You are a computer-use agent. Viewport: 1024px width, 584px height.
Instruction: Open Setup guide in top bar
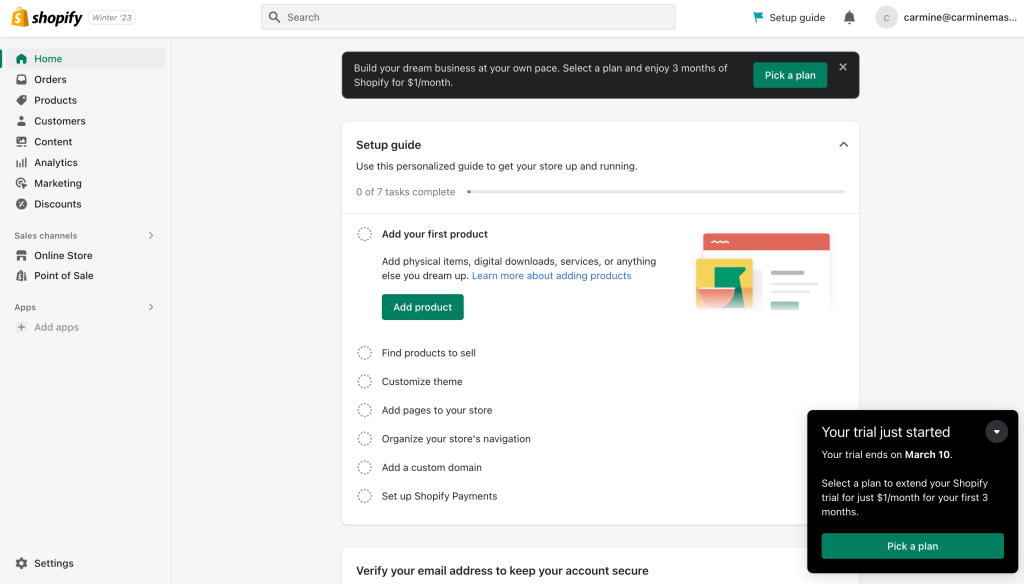789,18
